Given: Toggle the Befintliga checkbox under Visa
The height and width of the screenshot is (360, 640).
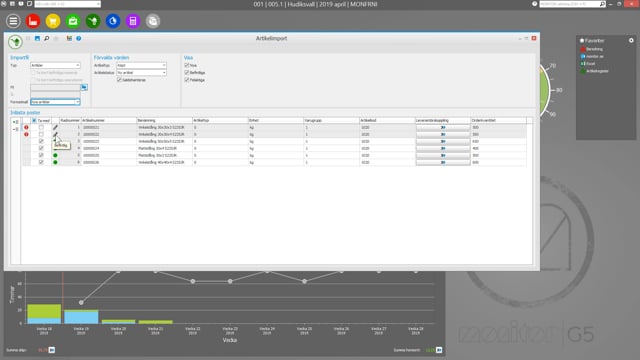Looking at the screenshot, I should coord(187,73).
